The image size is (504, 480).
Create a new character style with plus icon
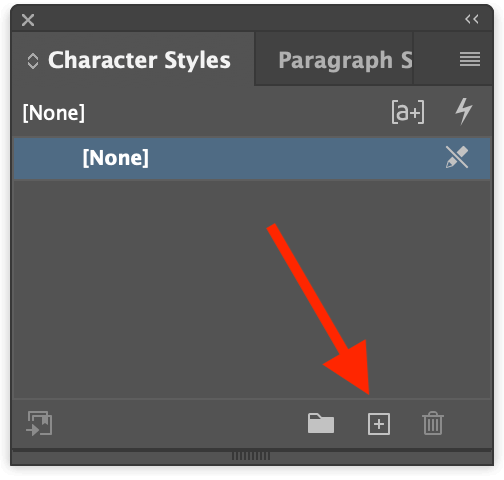(379, 424)
